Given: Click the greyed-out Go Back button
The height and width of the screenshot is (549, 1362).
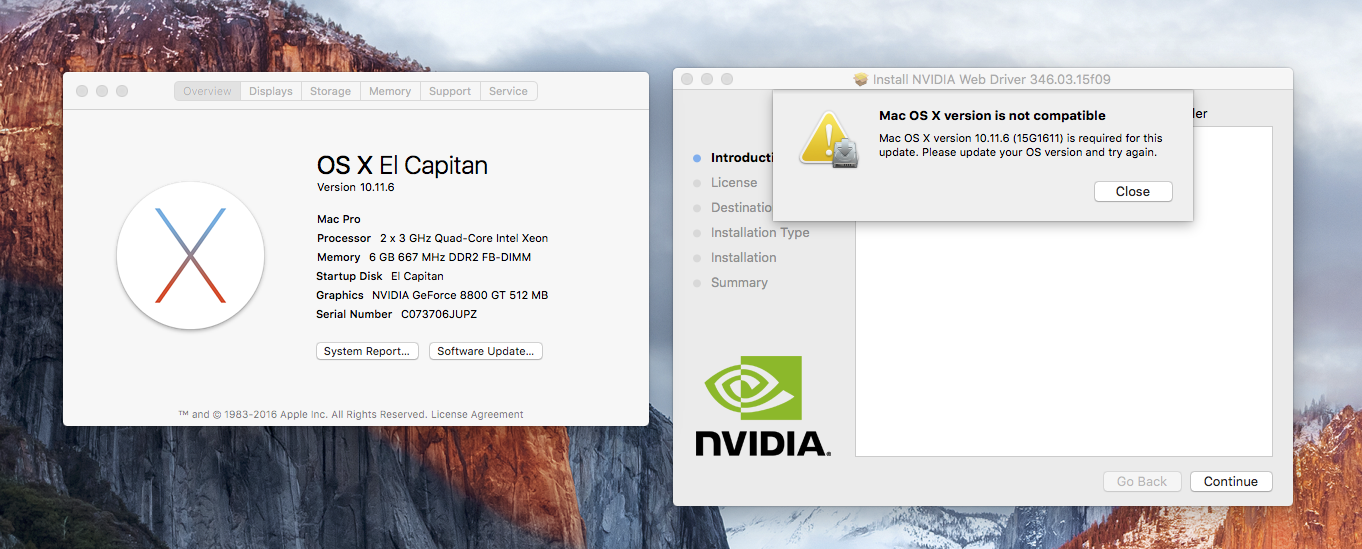Looking at the screenshot, I should point(1142,481).
